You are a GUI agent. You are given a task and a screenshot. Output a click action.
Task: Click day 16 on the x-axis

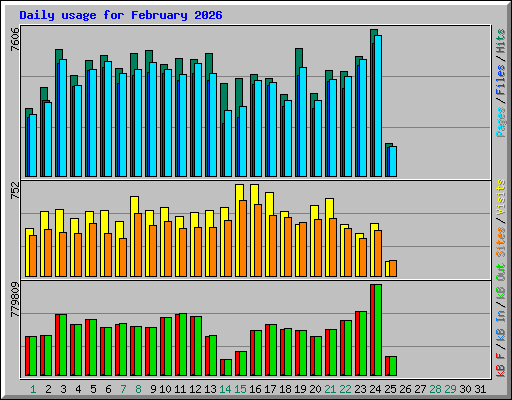255,389
